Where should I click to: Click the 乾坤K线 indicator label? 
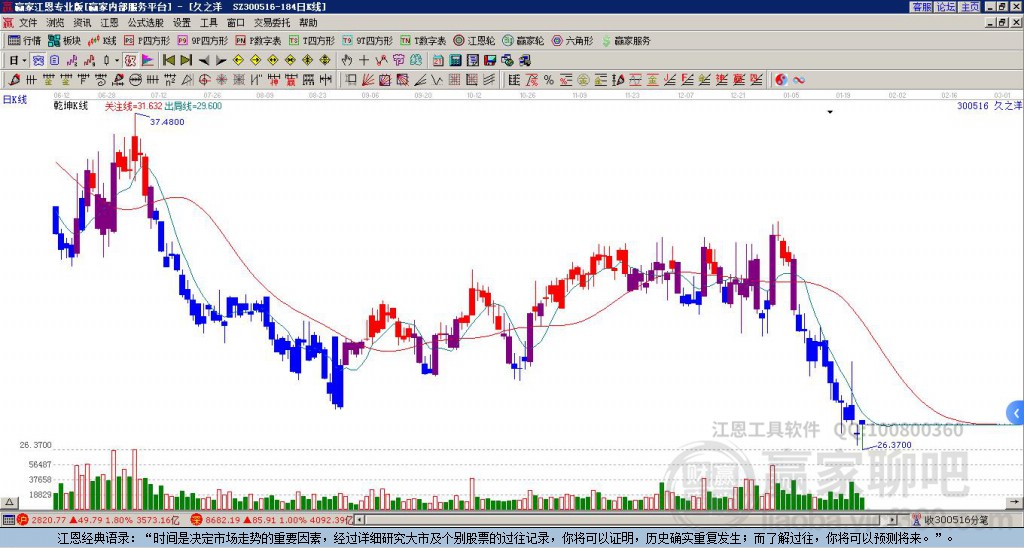(x=71, y=106)
